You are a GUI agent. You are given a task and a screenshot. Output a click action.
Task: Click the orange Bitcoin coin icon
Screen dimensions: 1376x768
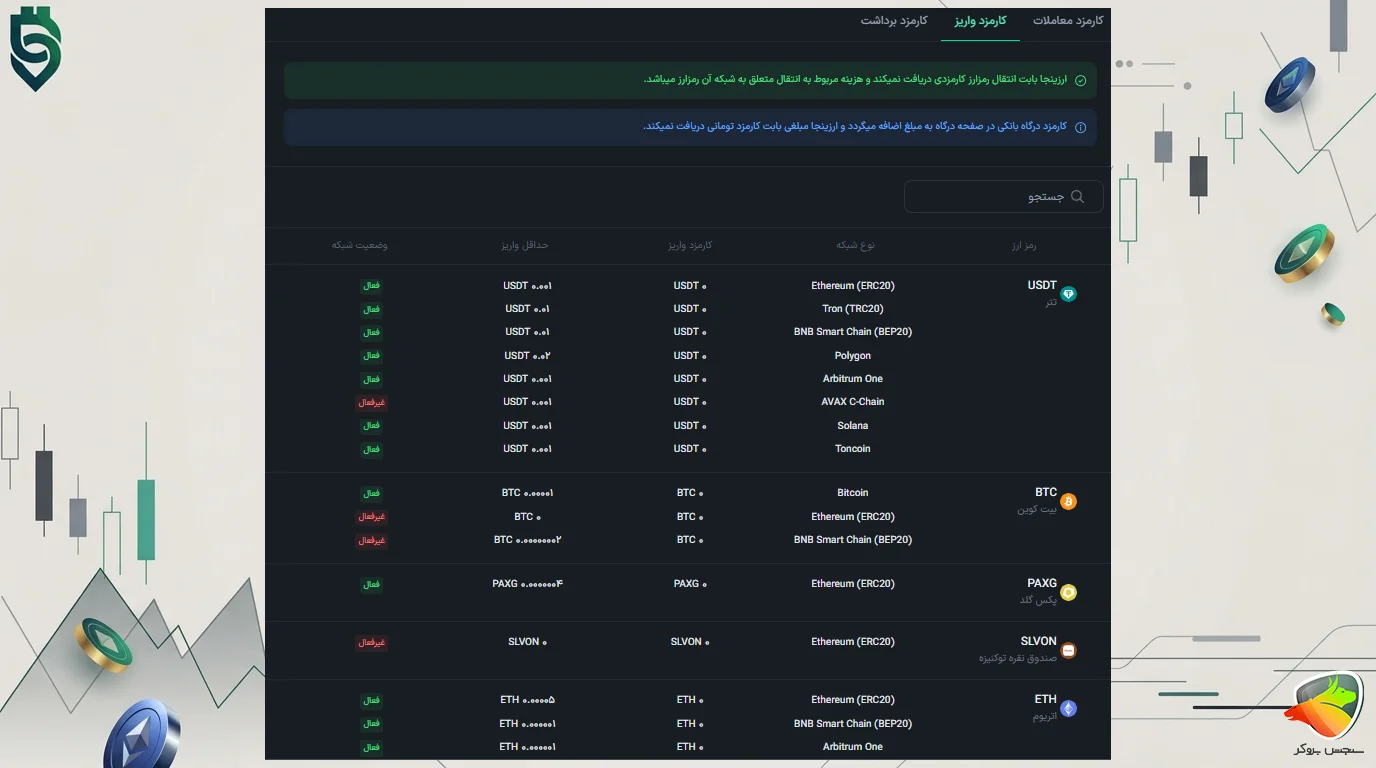[1068, 502]
